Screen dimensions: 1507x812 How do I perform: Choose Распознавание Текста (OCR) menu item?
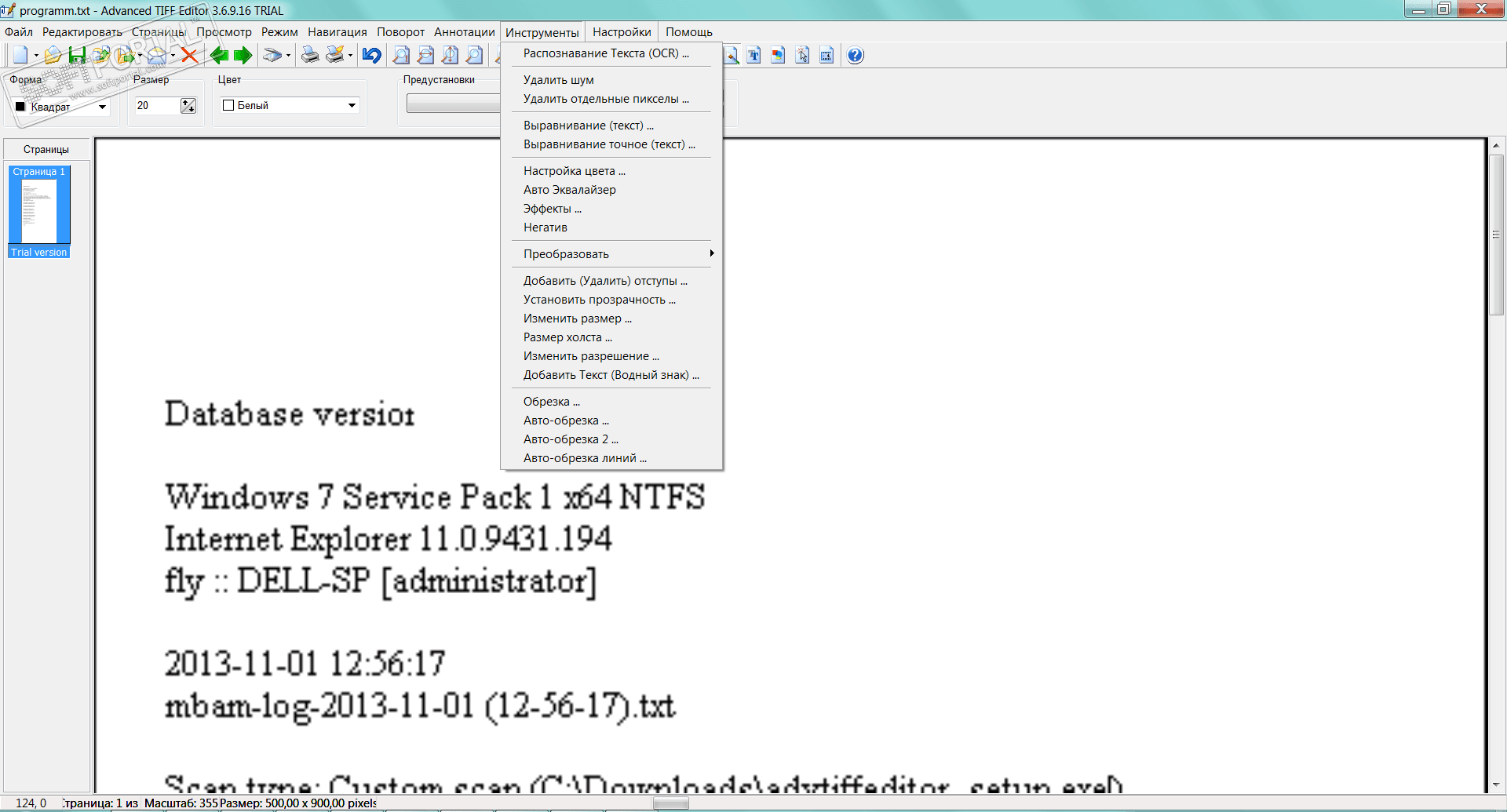point(611,53)
